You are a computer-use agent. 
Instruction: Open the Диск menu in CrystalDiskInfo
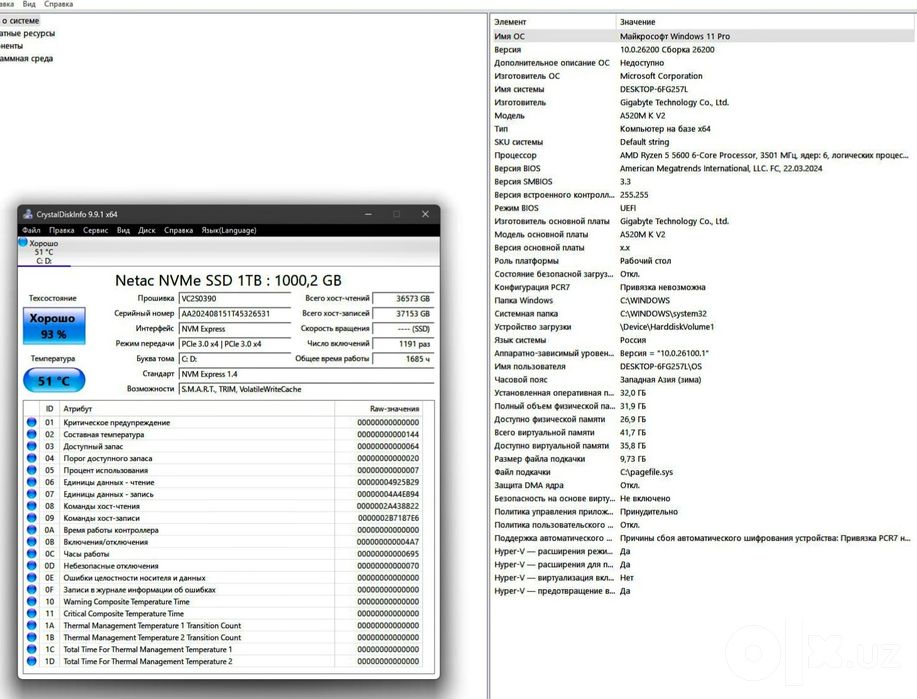147,230
